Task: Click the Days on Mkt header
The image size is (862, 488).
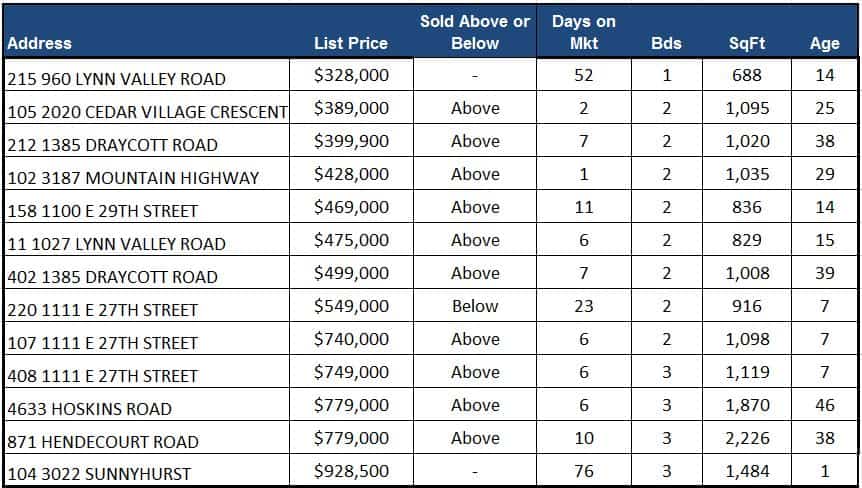Action: tap(583, 32)
